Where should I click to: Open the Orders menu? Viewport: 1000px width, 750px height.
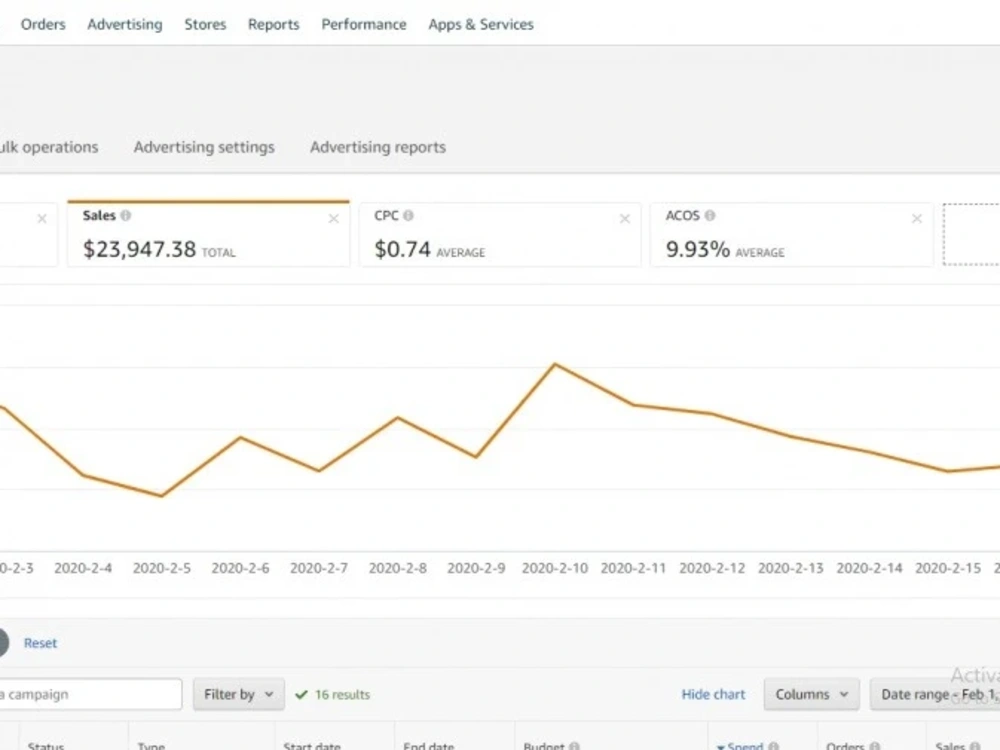(43, 24)
